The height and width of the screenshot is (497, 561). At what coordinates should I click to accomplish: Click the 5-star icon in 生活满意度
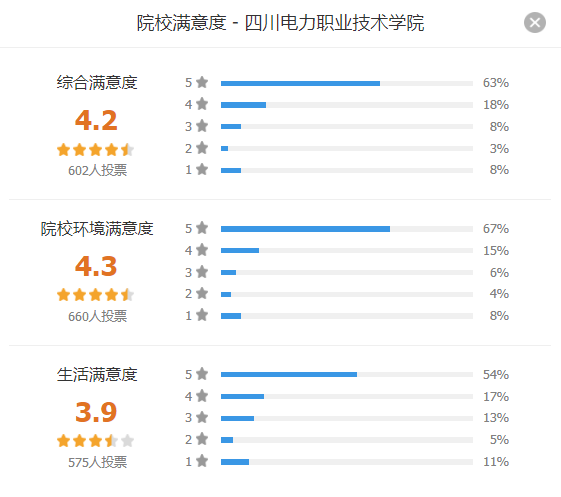(x=202, y=374)
